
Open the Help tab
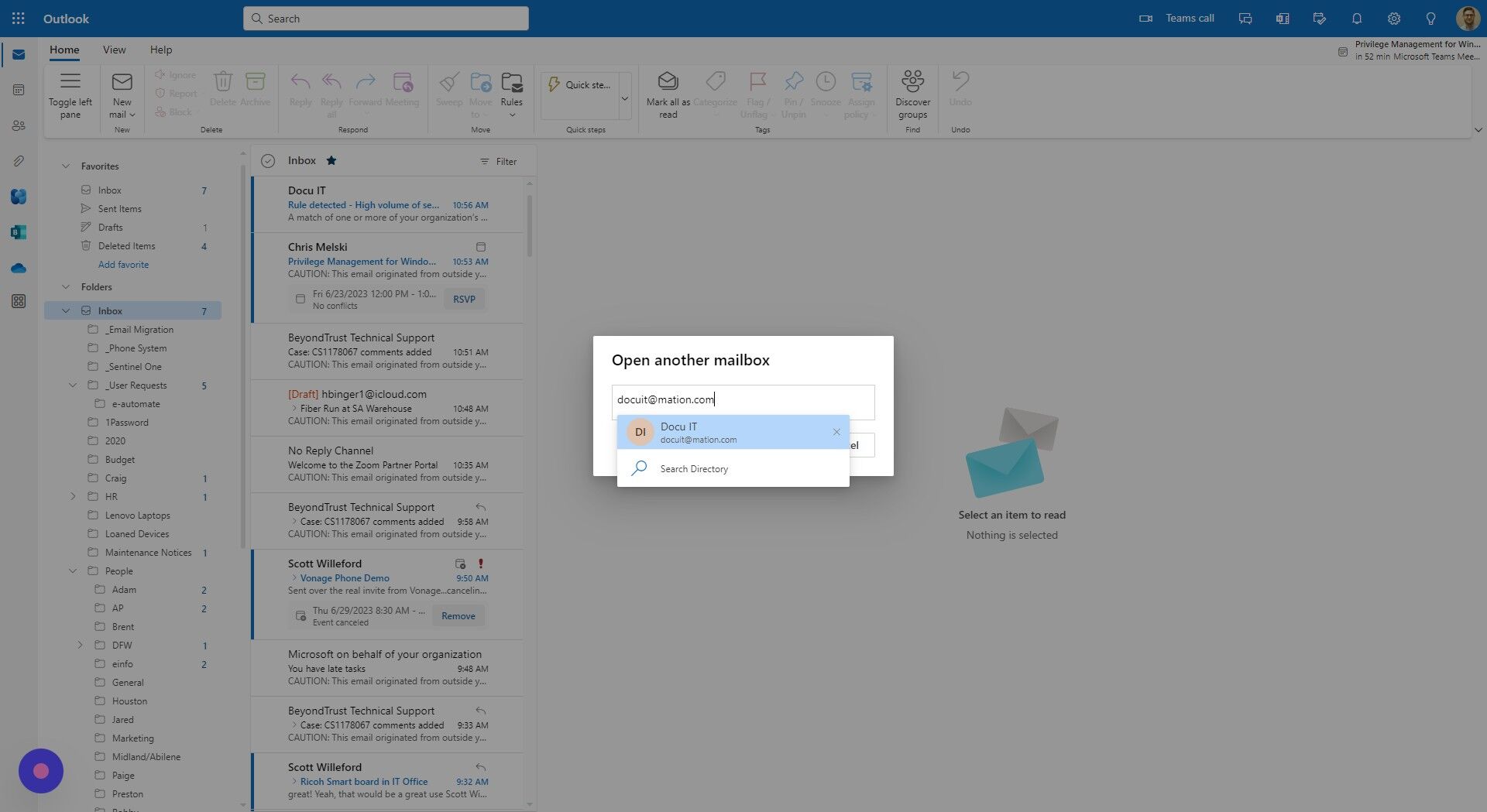click(160, 49)
